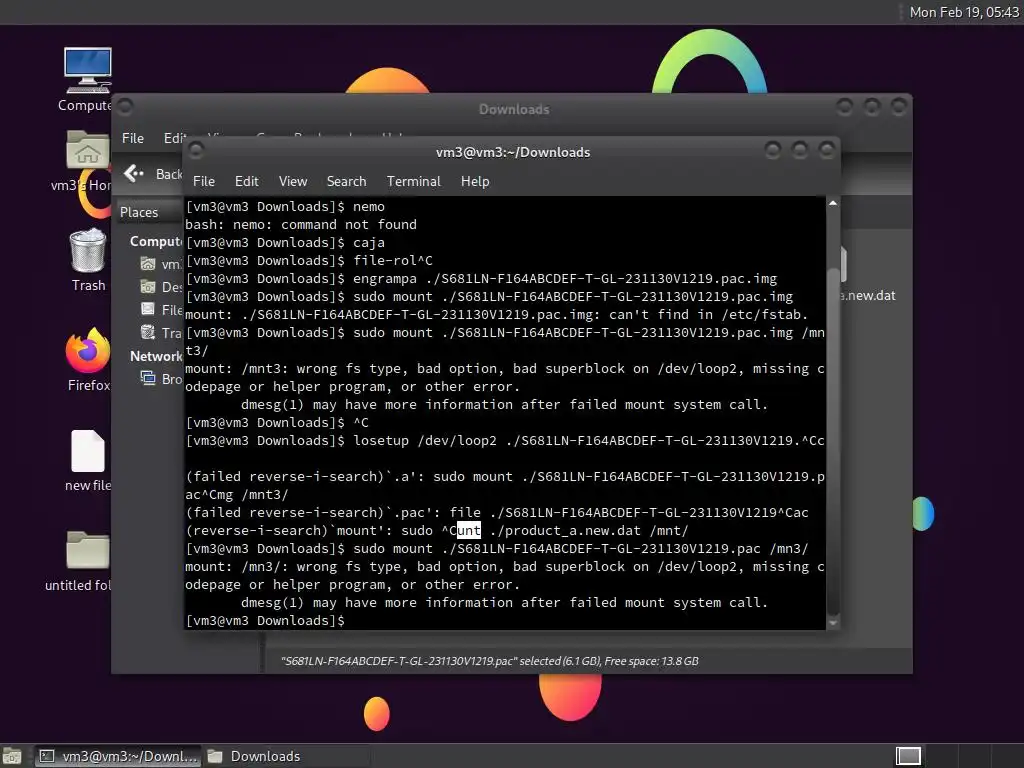Minimize the terminal window
This screenshot has height=768, width=1024.
click(773, 151)
